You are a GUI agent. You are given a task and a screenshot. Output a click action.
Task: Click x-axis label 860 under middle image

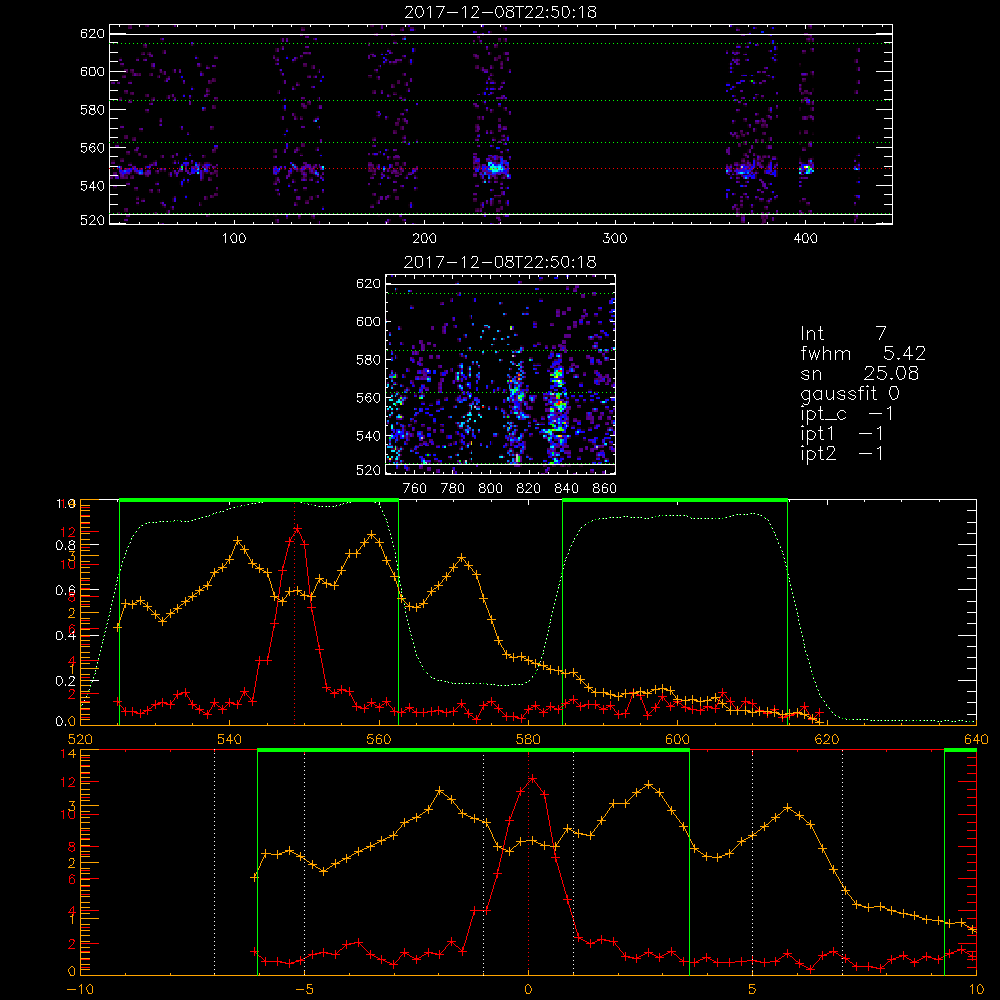604,489
